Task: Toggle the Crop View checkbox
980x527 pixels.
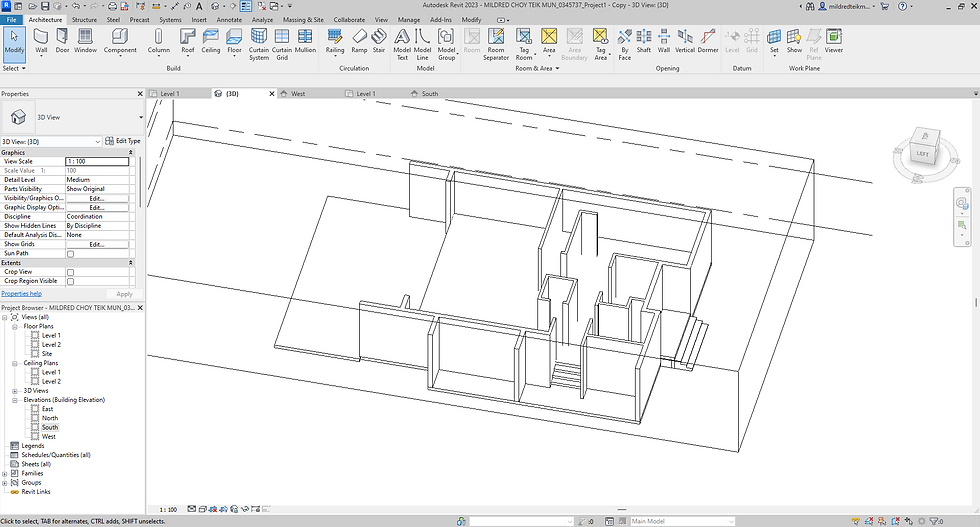Action: tap(71, 272)
